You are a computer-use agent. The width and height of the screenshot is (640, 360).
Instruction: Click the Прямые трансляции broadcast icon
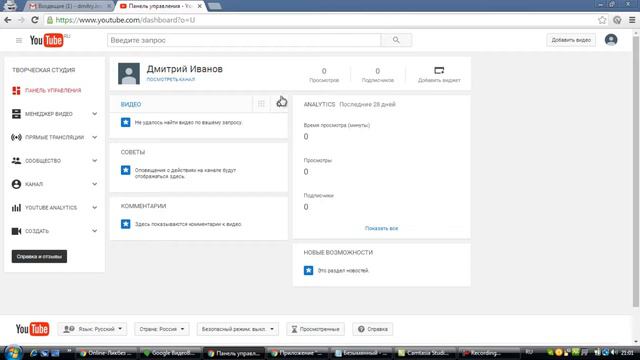[16, 137]
